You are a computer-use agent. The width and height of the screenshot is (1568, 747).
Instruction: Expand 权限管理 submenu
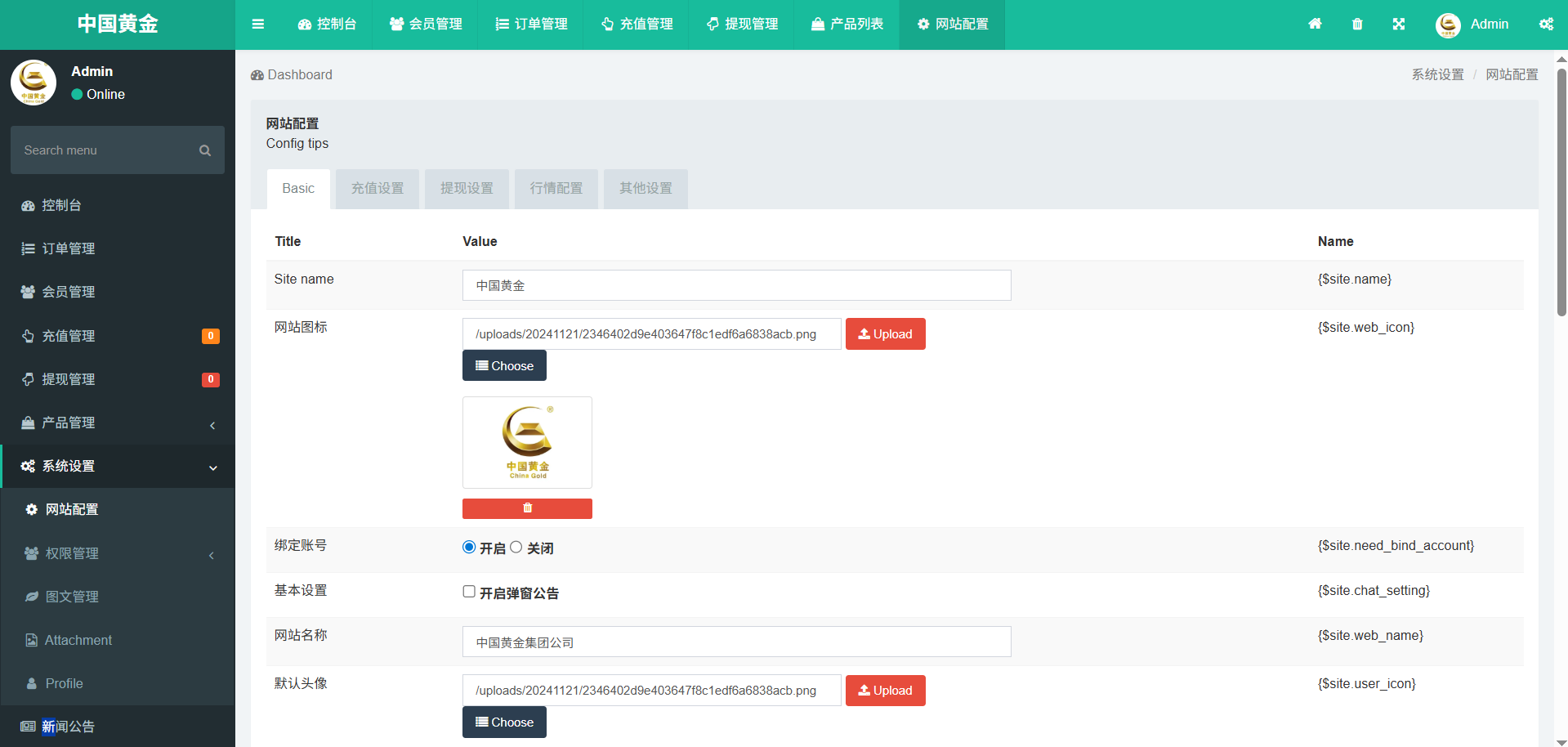tap(118, 553)
